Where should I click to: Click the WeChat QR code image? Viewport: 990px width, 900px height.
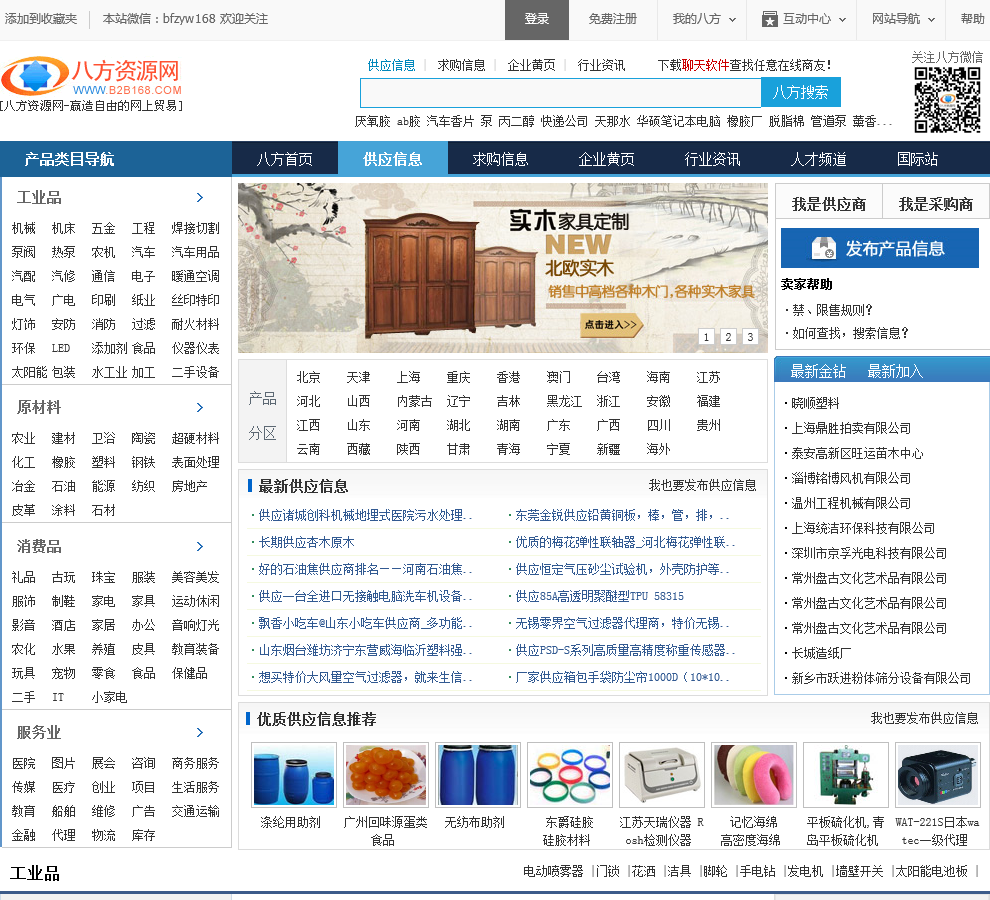click(947, 100)
